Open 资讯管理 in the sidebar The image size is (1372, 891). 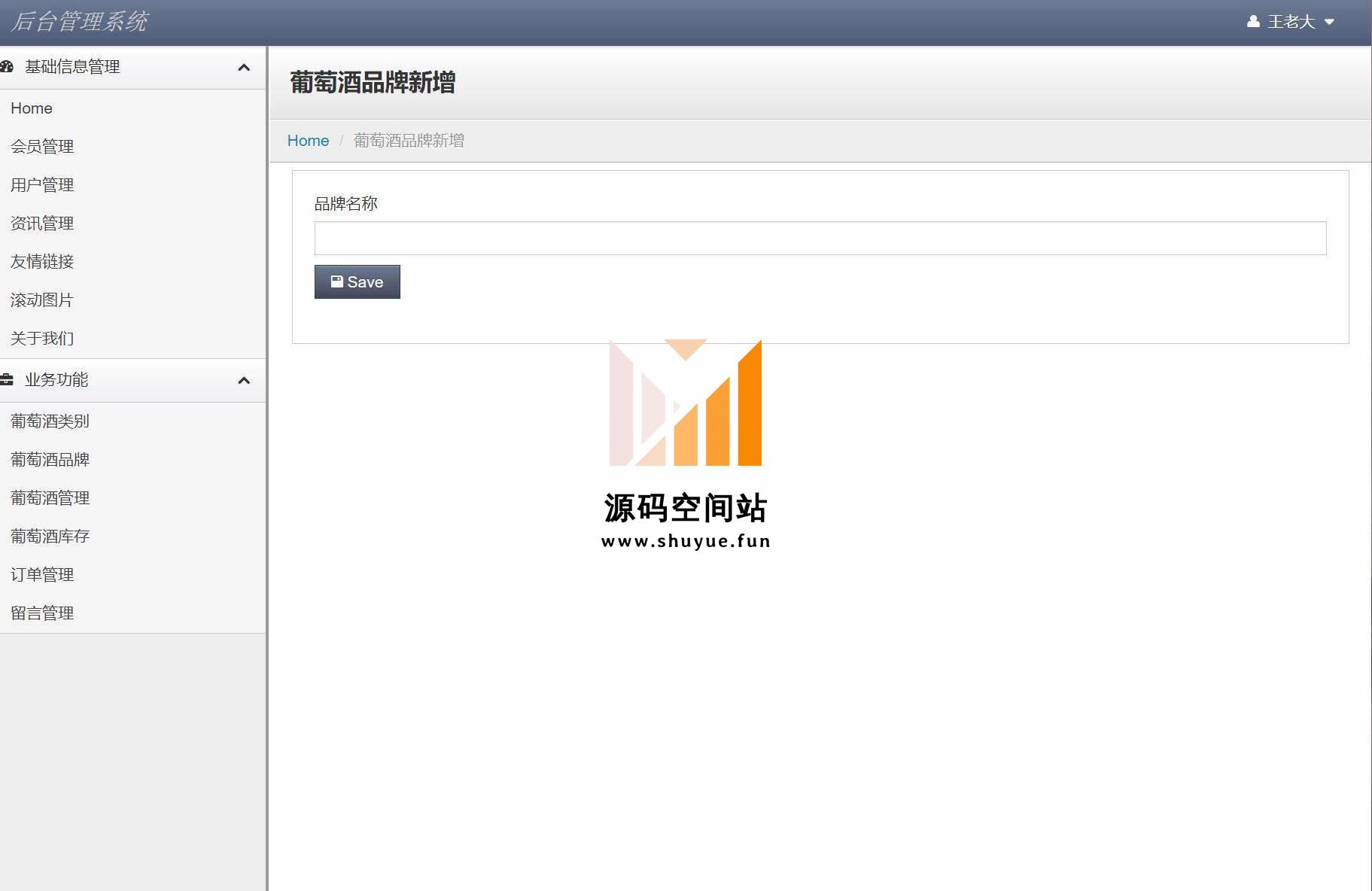[x=42, y=224]
